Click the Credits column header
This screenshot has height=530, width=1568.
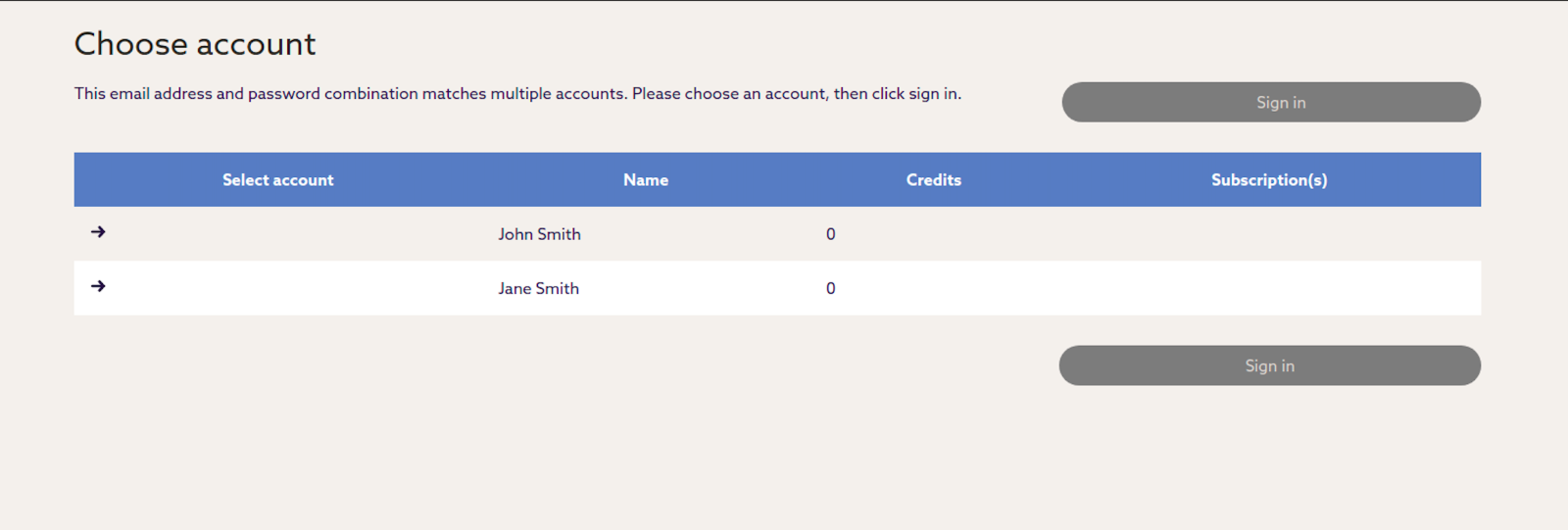(x=933, y=180)
